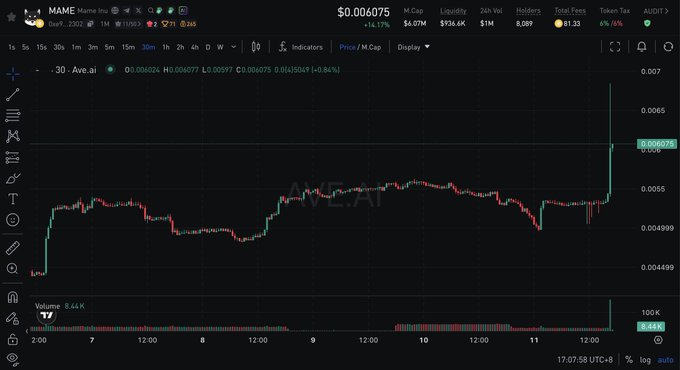Open the chart settings gear icon near the time axis

[658, 340]
